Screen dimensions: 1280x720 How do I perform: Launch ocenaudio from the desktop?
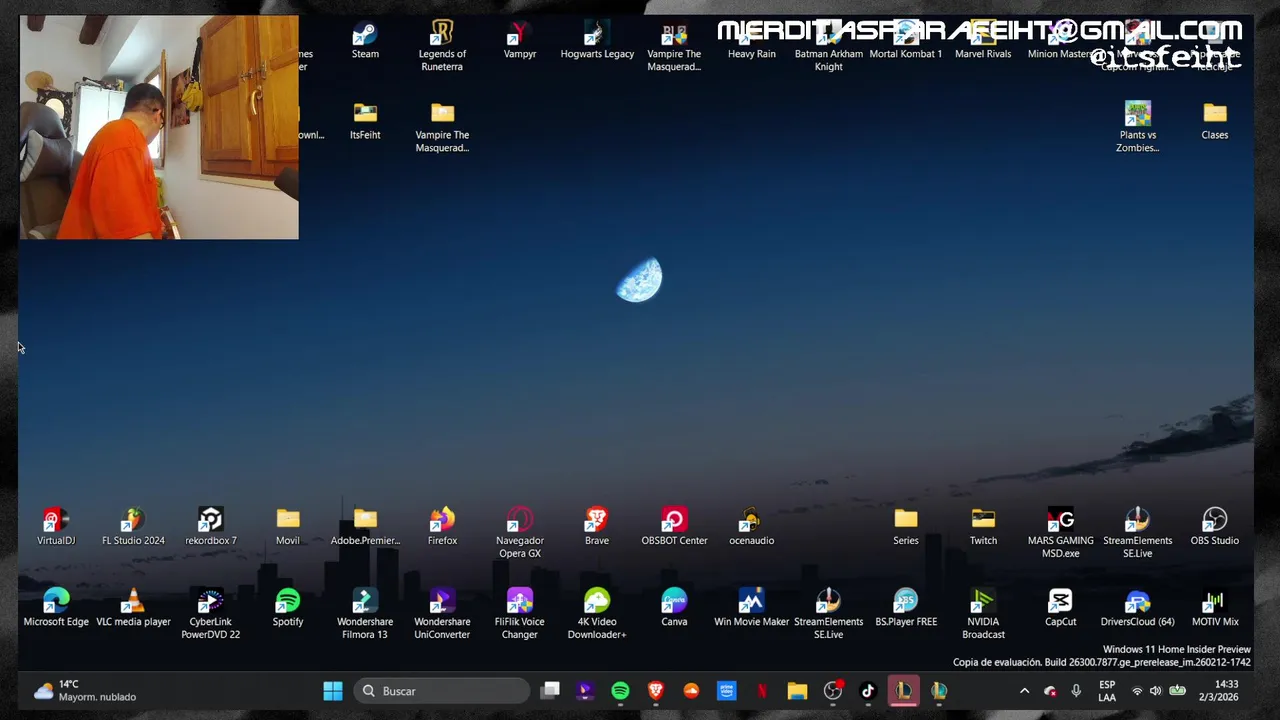752,527
